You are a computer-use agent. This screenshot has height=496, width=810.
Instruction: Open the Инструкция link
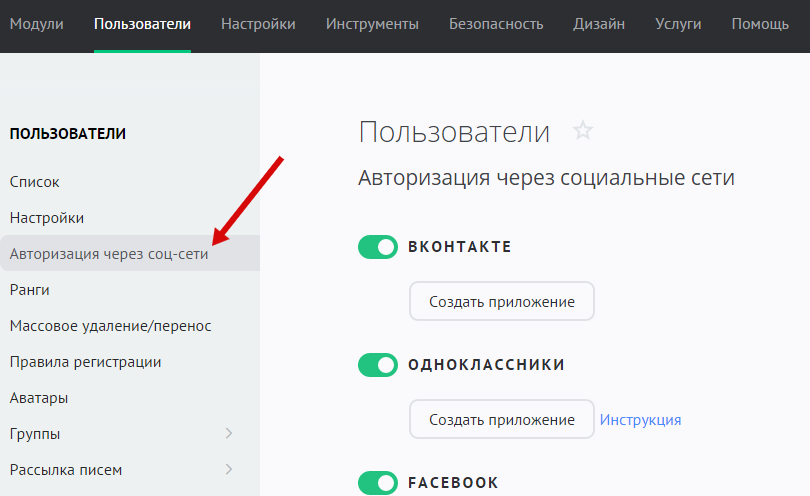click(x=640, y=420)
